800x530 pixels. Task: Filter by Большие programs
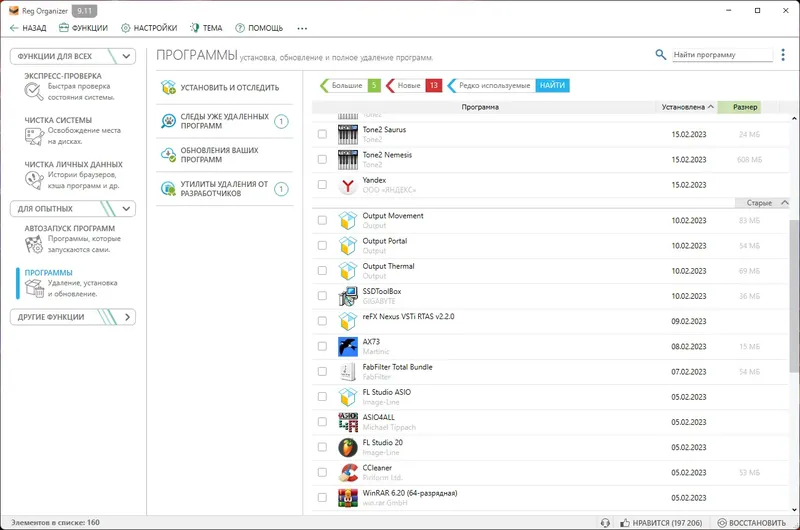pyautogui.click(x=351, y=86)
